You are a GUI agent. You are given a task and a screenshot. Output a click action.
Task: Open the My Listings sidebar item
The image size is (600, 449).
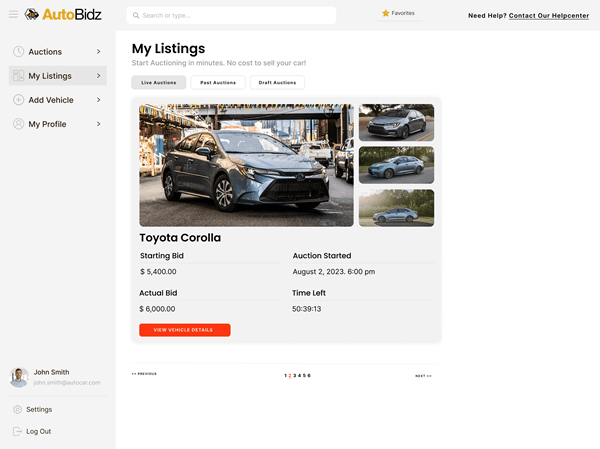(57, 76)
